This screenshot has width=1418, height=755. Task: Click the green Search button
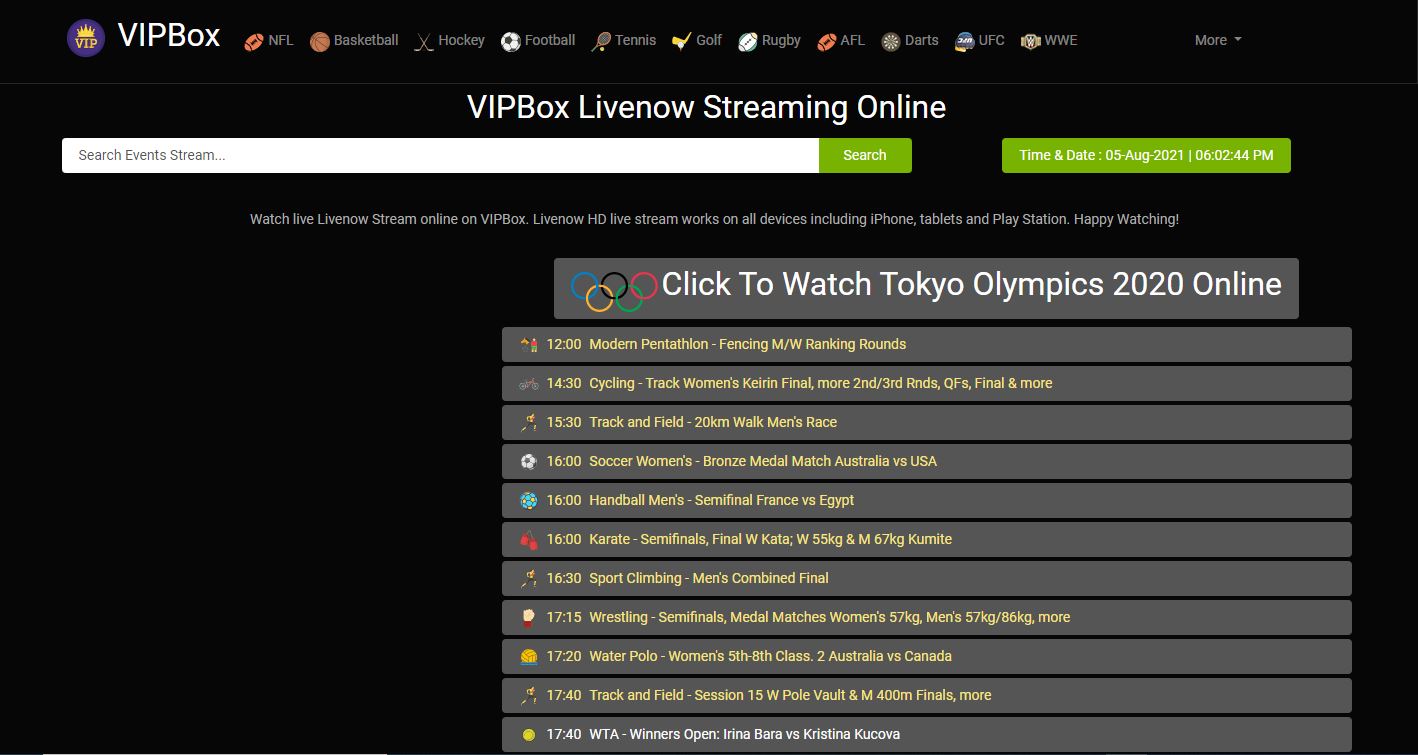[x=865, y=155]
